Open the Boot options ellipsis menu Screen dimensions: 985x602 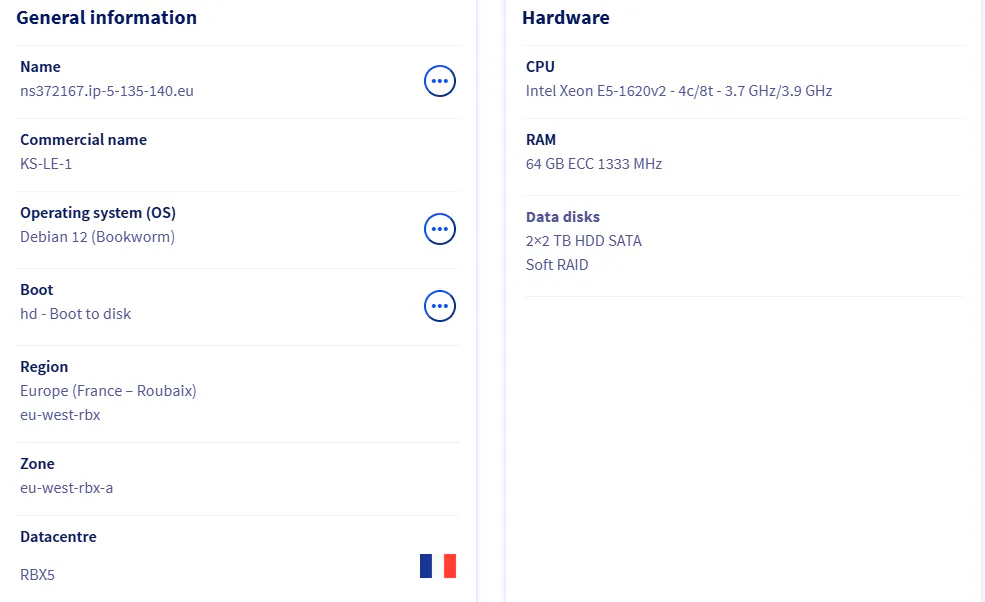click(440, 306)
